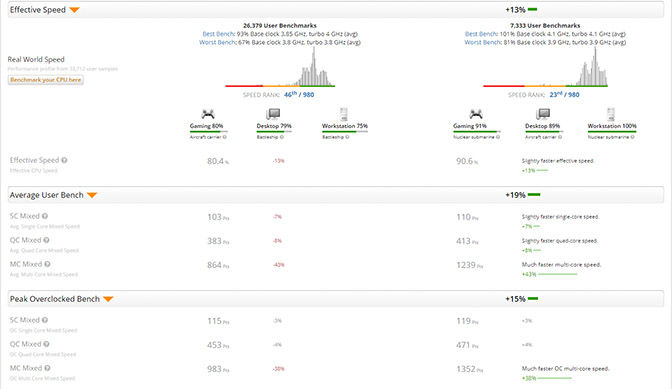Click the left benchmark distribution histogram
672x389 pixels.
pyautogui.click(x=280, y=67)
